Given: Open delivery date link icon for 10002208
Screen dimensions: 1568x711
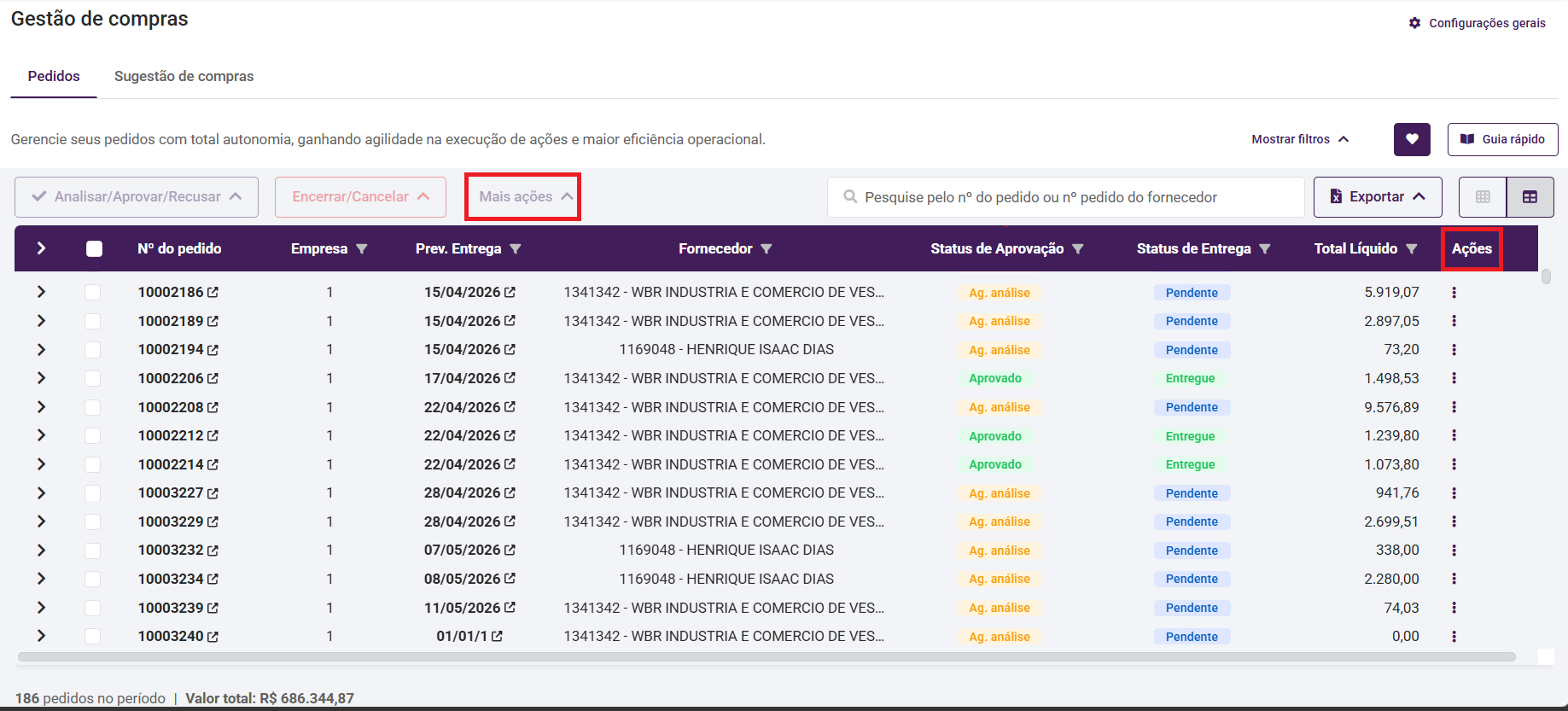Looking at the screenshot, I should (x=510, y=407).
